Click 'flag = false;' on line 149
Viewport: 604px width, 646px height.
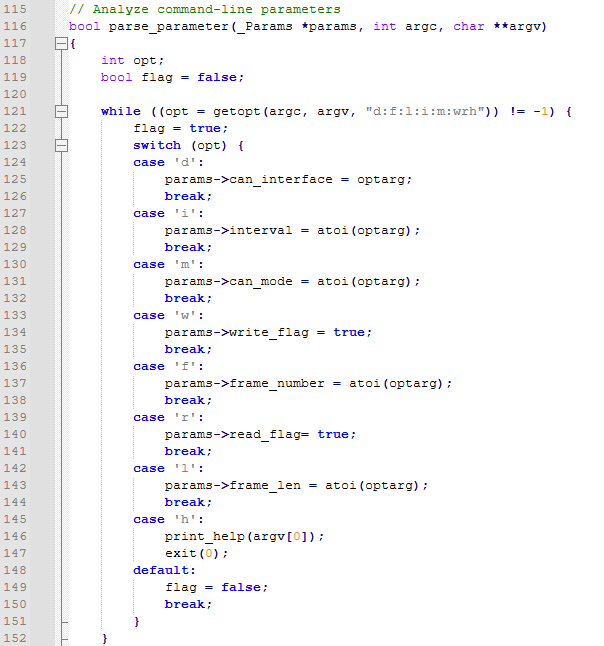pyautogui.click(x=216, y=587)
